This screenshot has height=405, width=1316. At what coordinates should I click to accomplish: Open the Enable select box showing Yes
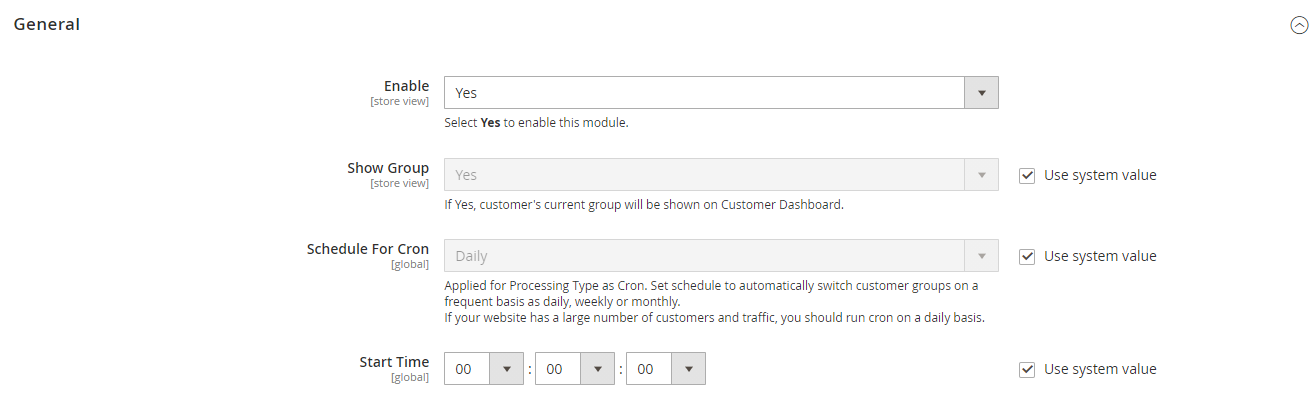pos(721,93)
